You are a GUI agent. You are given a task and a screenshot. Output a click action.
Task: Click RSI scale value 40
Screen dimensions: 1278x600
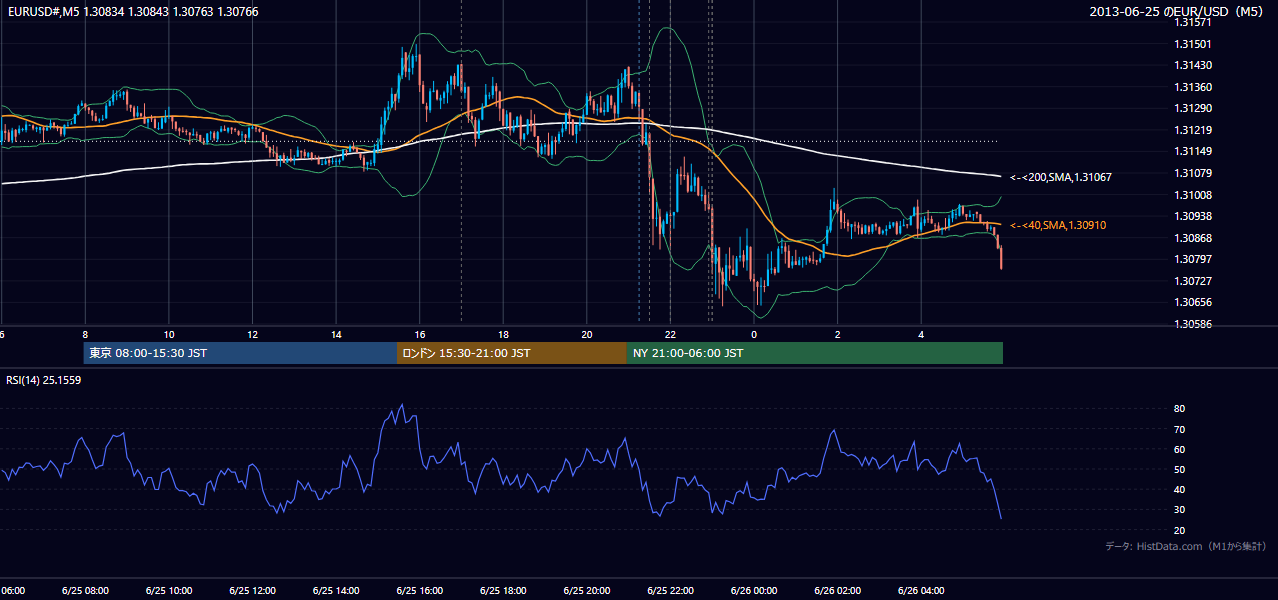[1179, 489]
